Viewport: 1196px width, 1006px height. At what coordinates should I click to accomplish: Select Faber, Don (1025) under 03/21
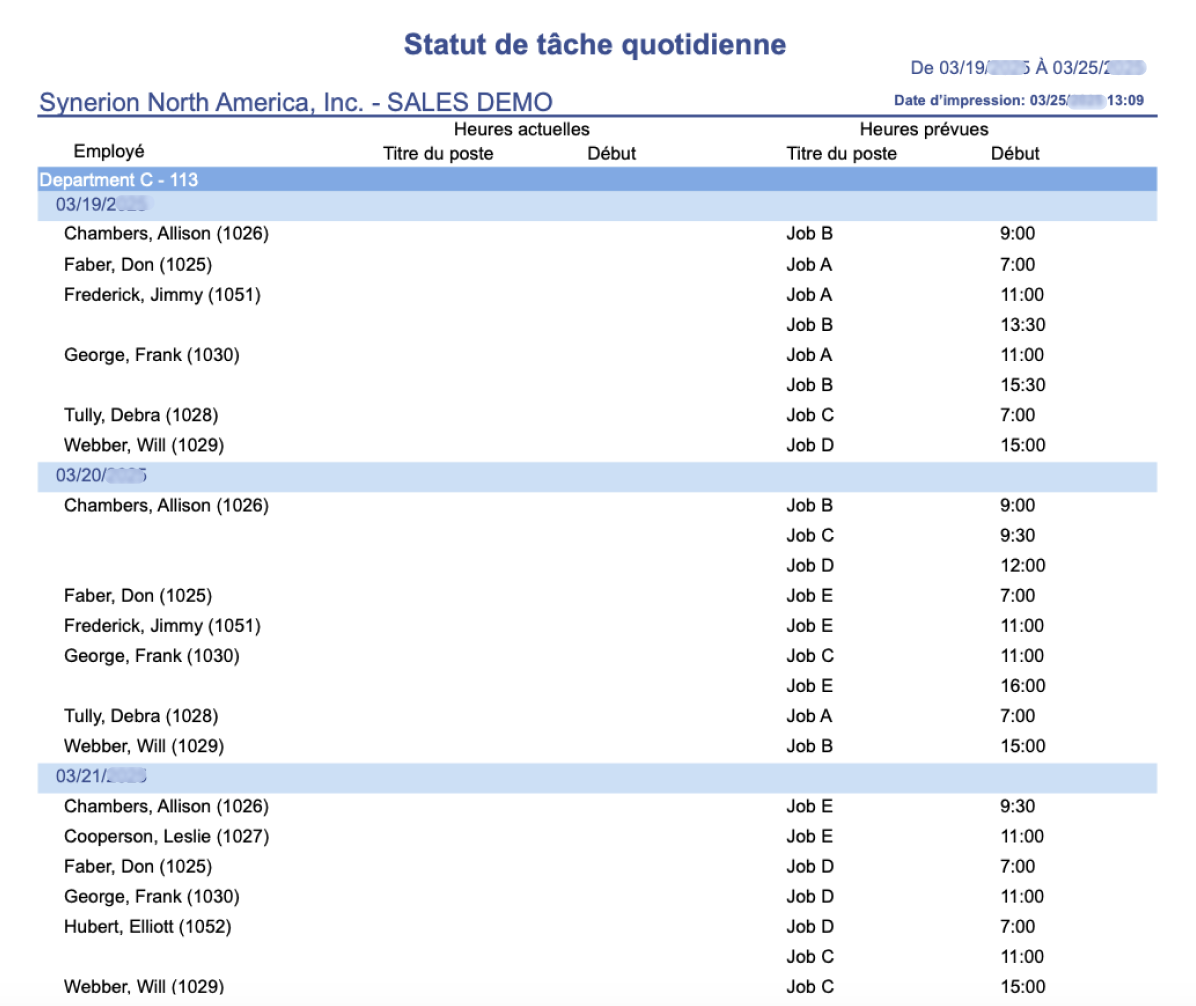pos(138,866)
